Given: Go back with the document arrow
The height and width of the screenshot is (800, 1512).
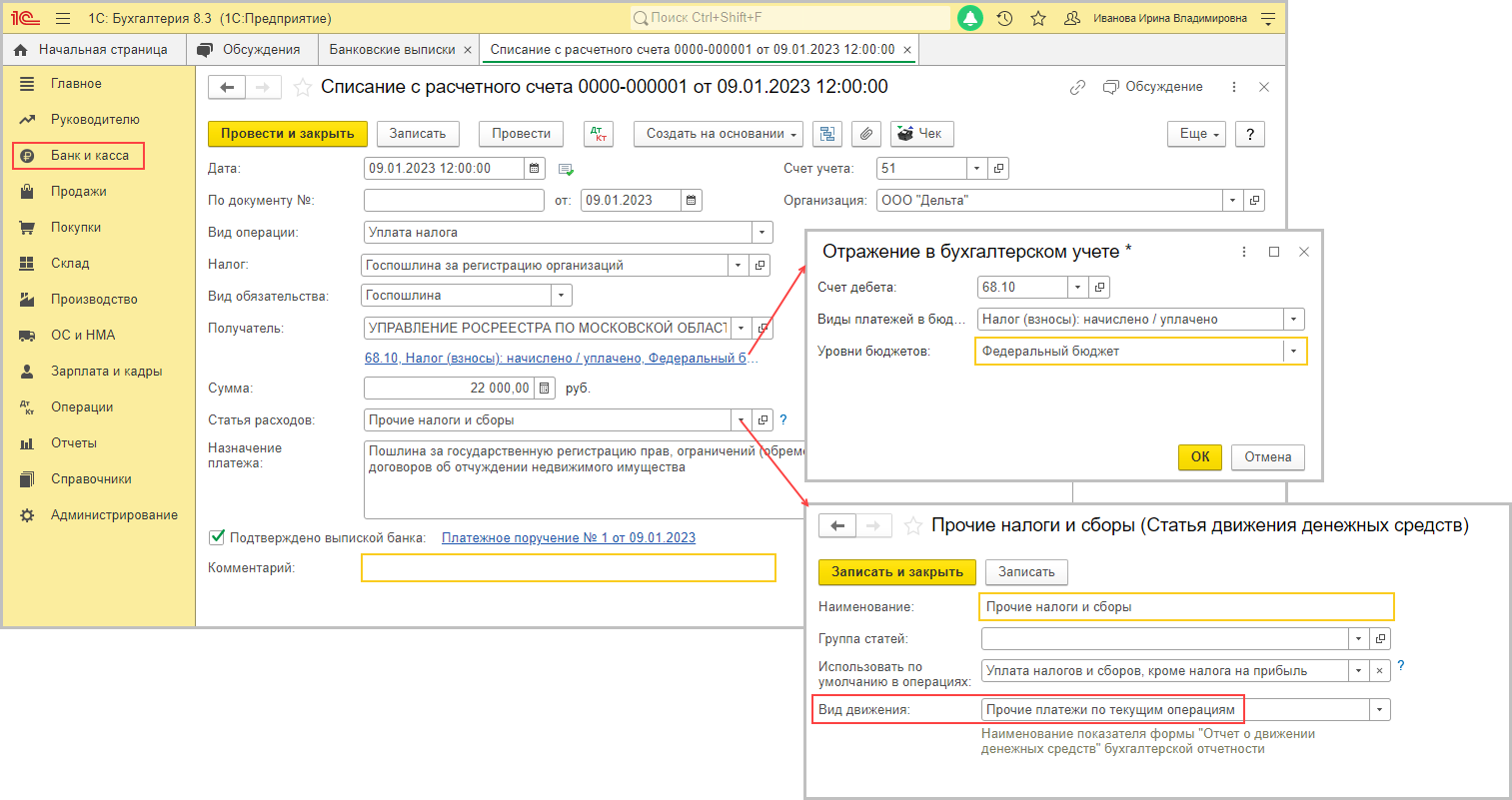Looking at the screenshot, I should (x=227, y=88).
